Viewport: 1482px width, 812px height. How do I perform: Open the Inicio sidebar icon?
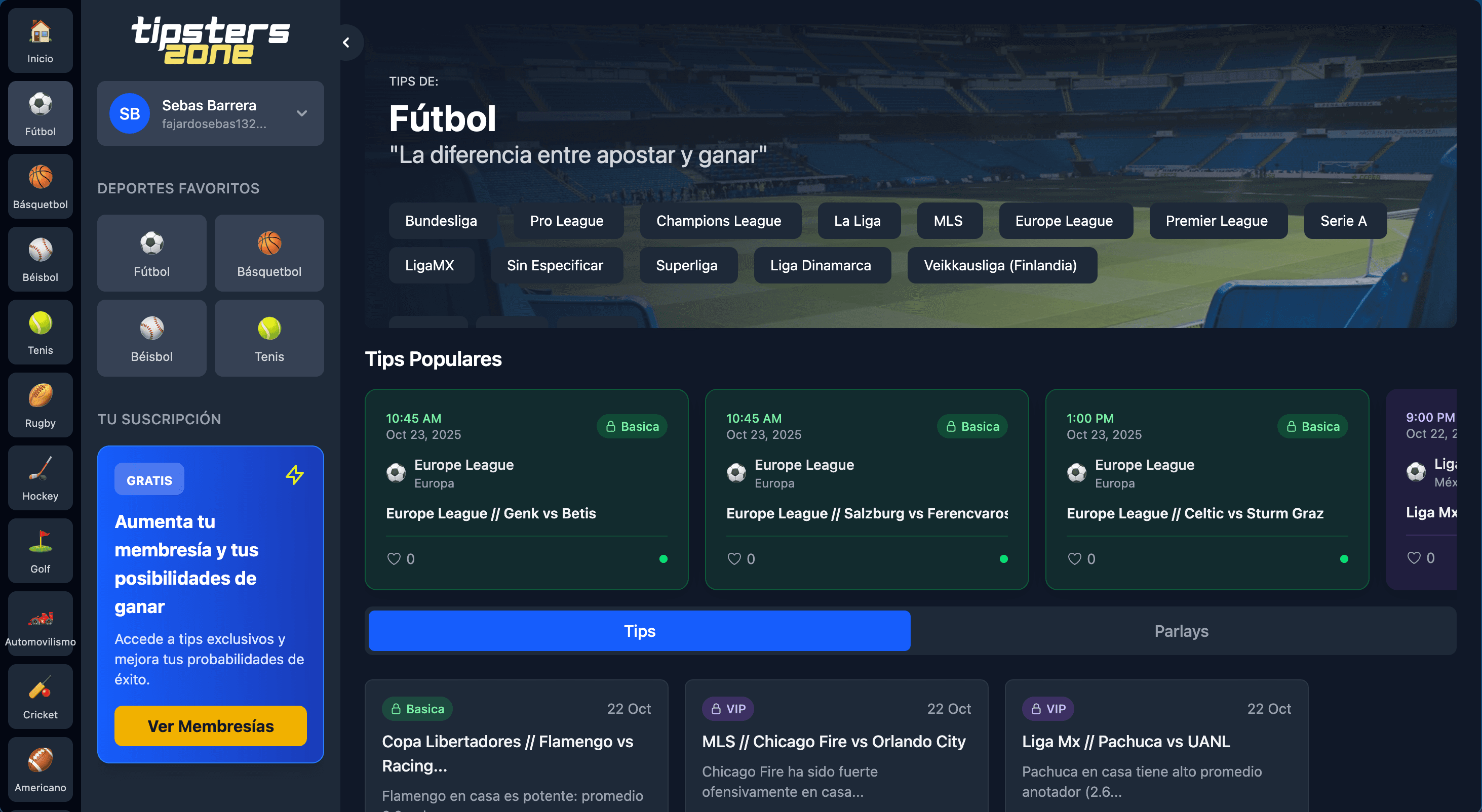(x=40, y=40)
